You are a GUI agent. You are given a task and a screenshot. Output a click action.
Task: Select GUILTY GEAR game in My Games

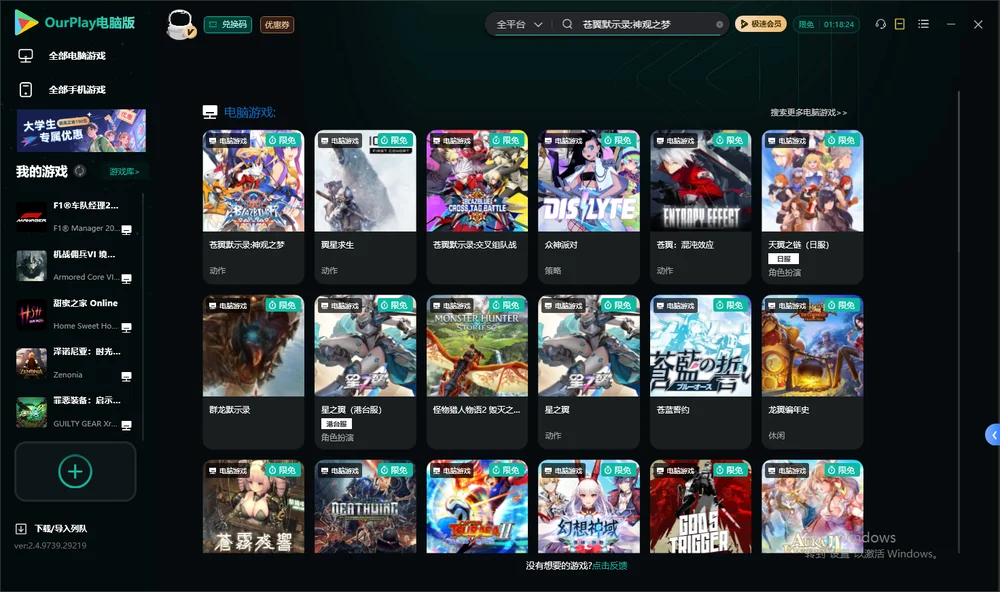click(74, 412)
